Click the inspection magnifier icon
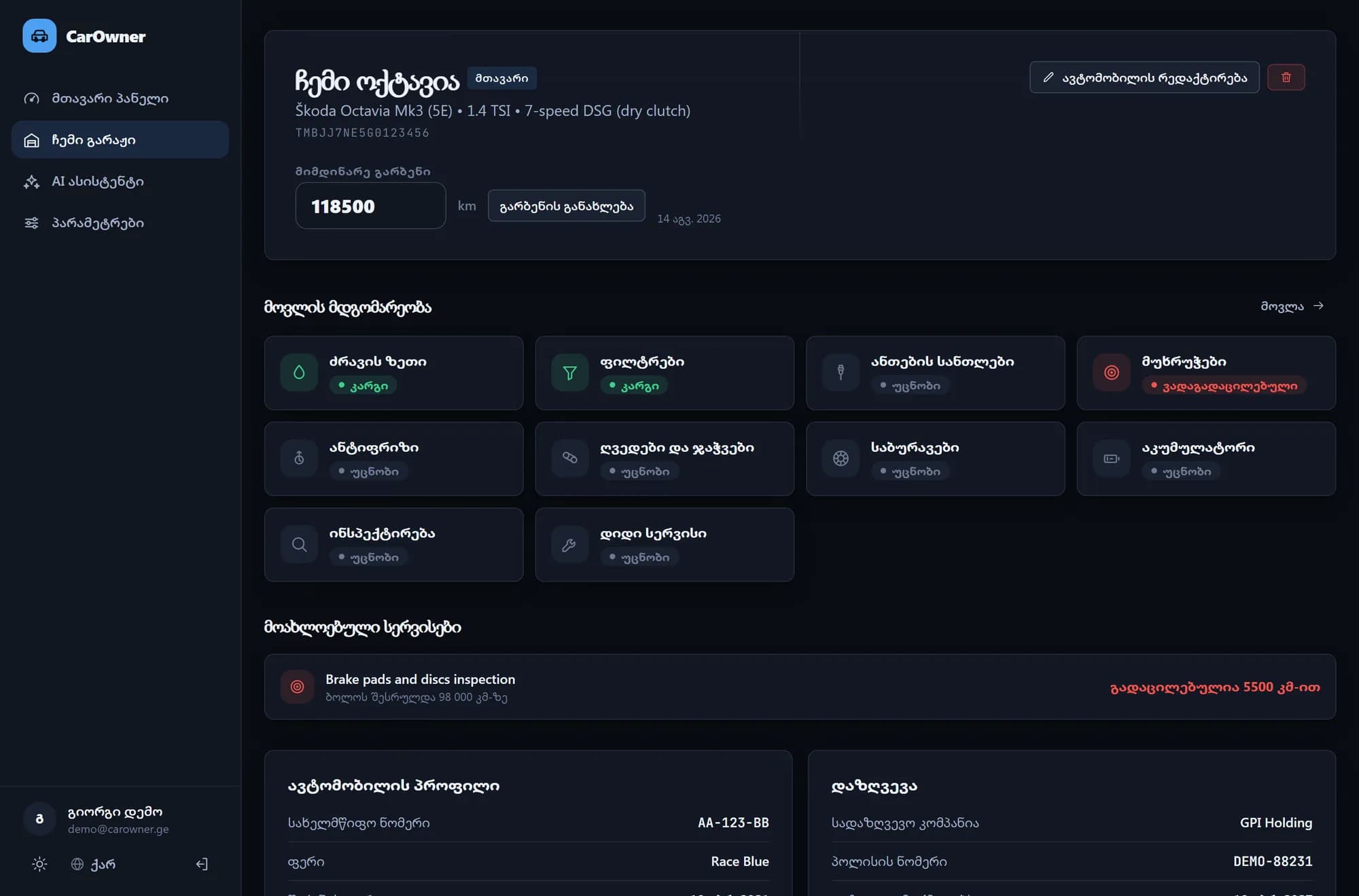 tap(299, 544)
